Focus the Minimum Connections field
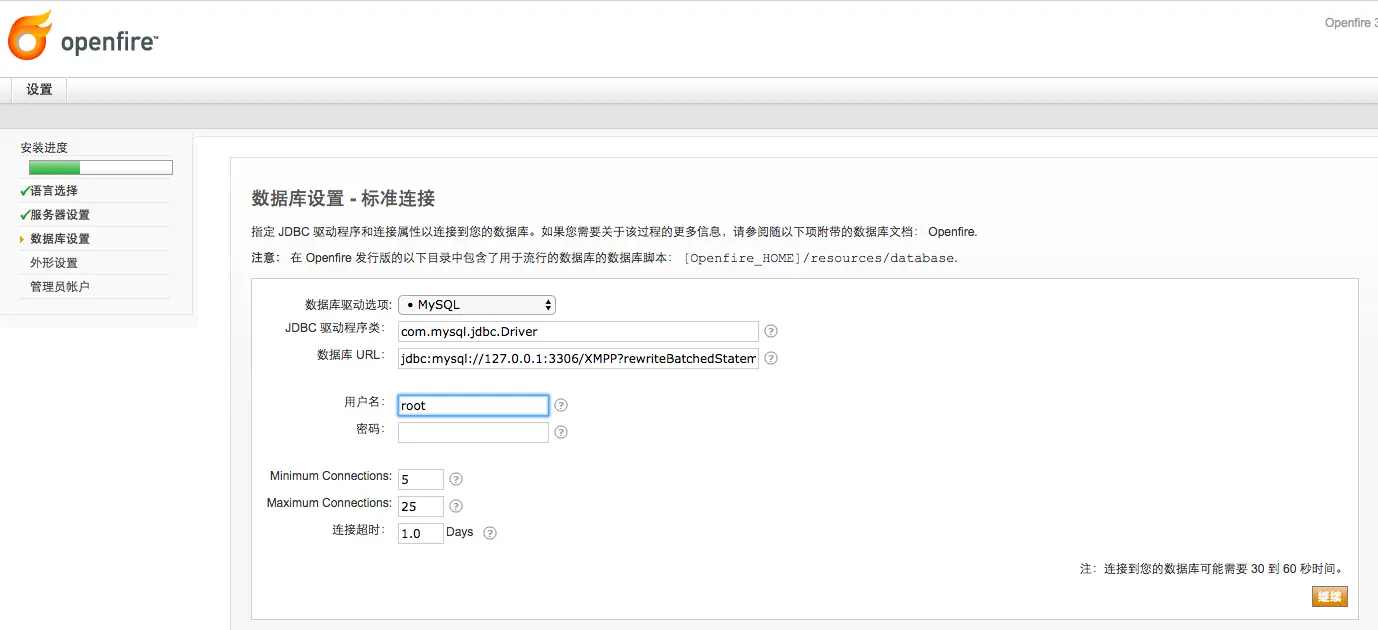This screenshot has width=1378, height=630. click(420, 479)
